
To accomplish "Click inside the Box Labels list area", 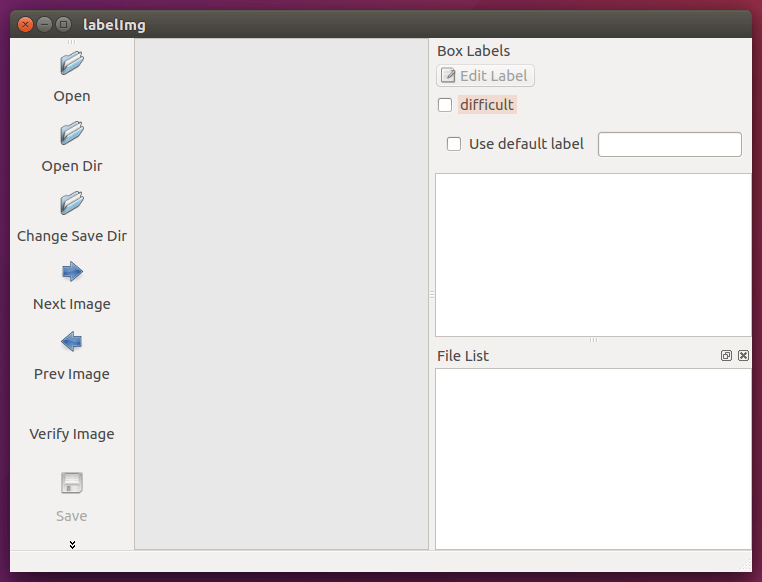I will pos(593,254).
